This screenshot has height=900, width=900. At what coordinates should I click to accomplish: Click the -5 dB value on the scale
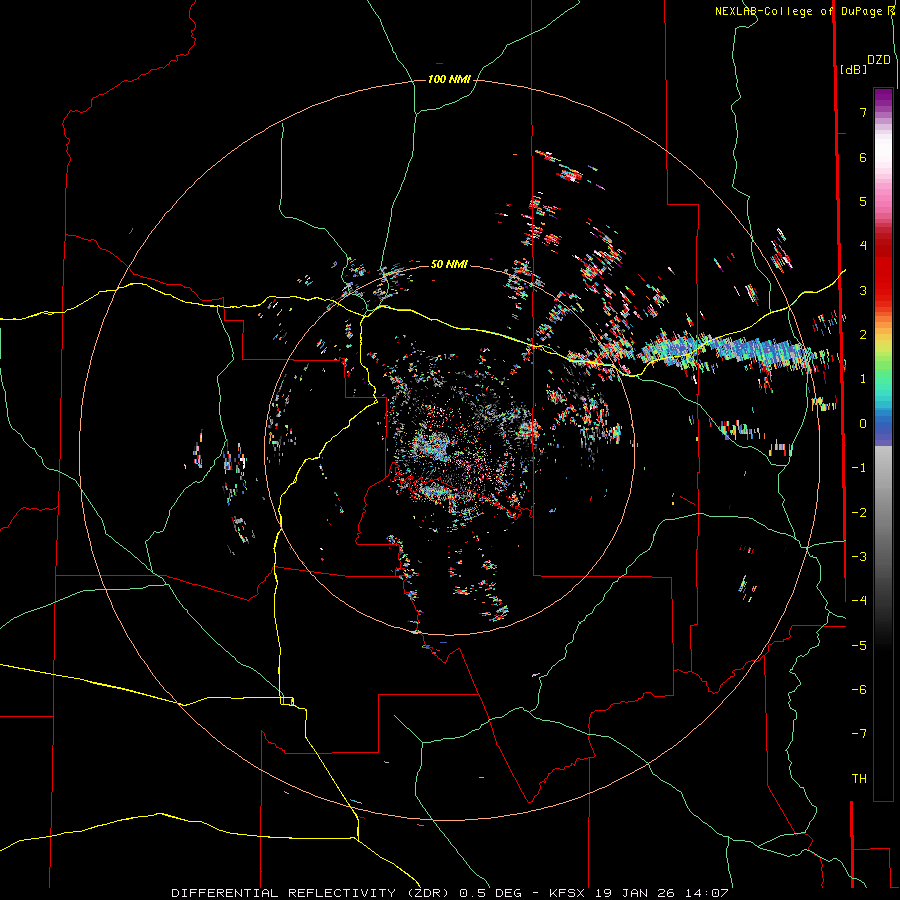click(859, 646)
